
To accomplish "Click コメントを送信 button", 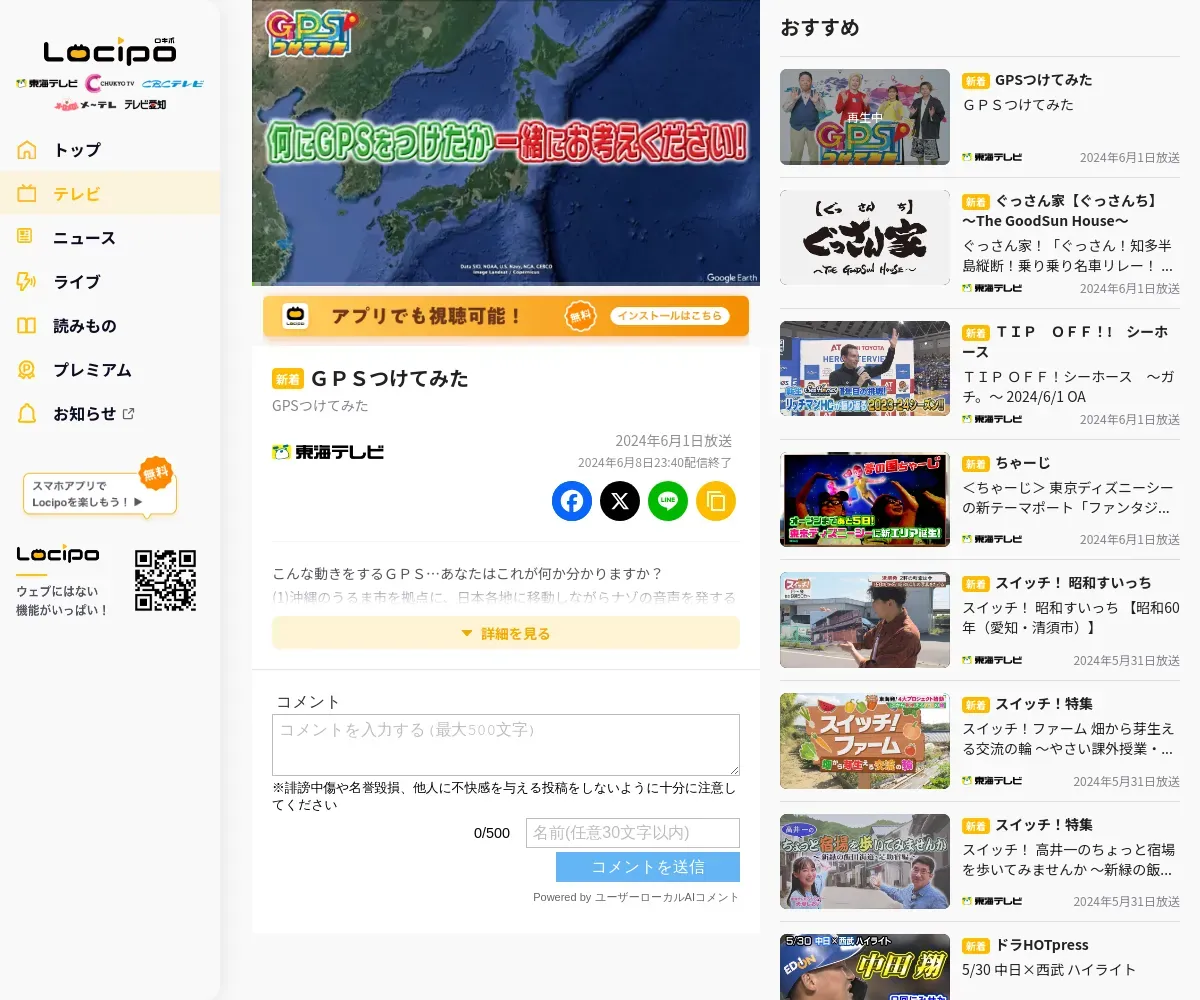I will [648, 867].
